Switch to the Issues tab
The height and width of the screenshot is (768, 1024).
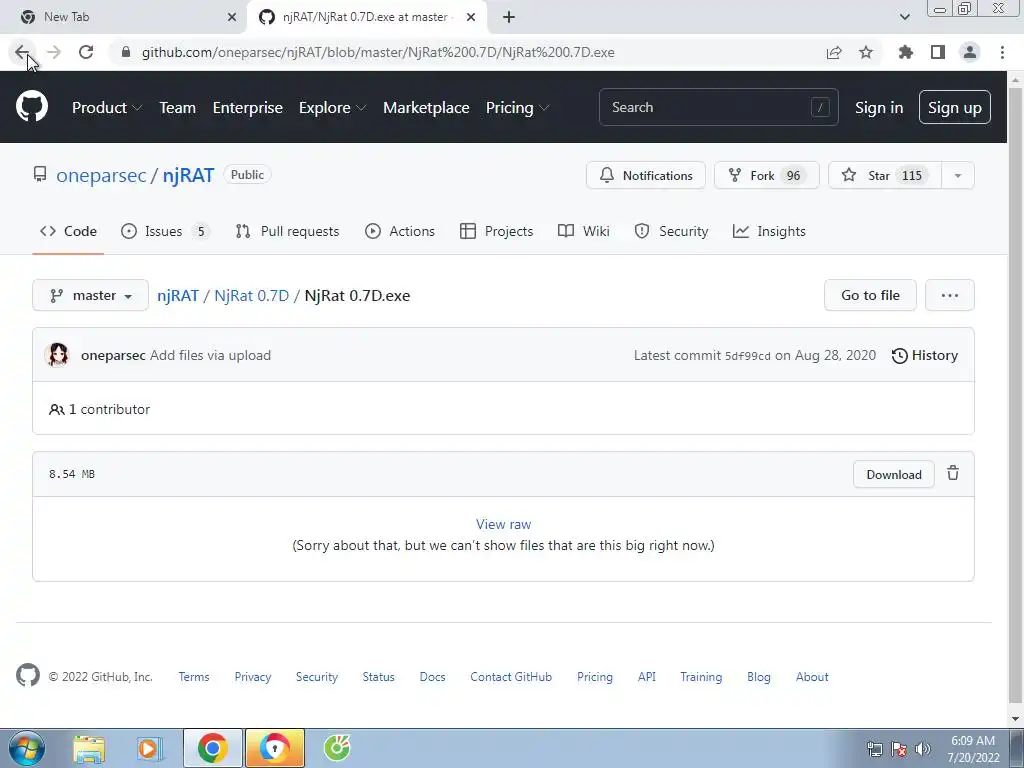click(165, 231)
